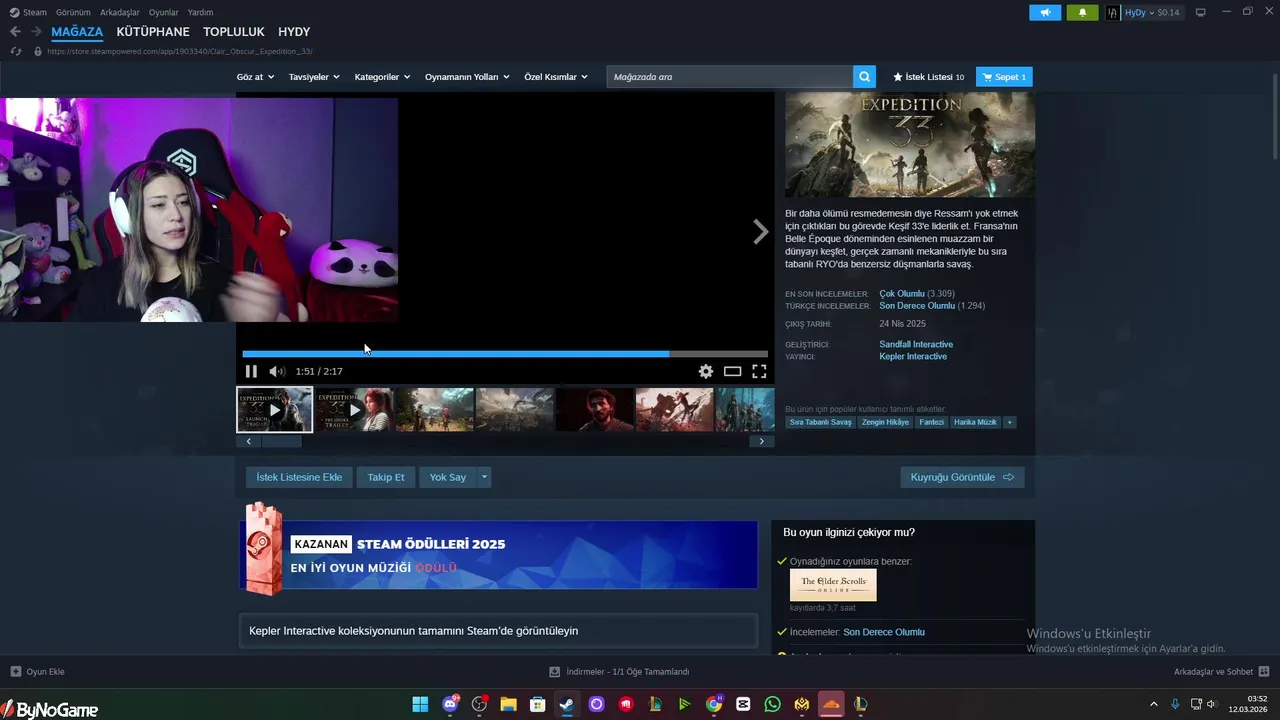Open the Steam Ödülleri 2025 banner
Viewport: 1280px width, 720px height.
click(498, 554)
